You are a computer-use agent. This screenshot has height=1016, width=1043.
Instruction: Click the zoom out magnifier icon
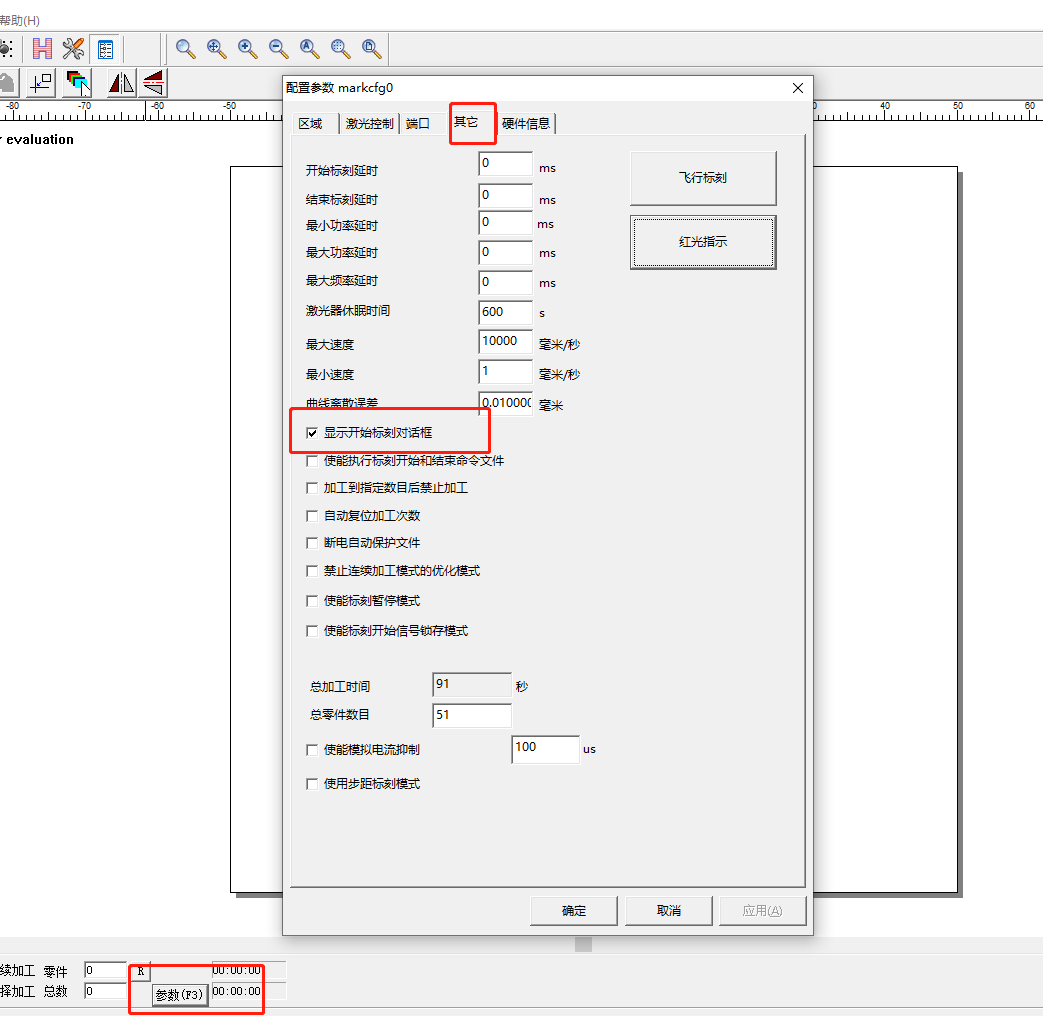[278, 48]
